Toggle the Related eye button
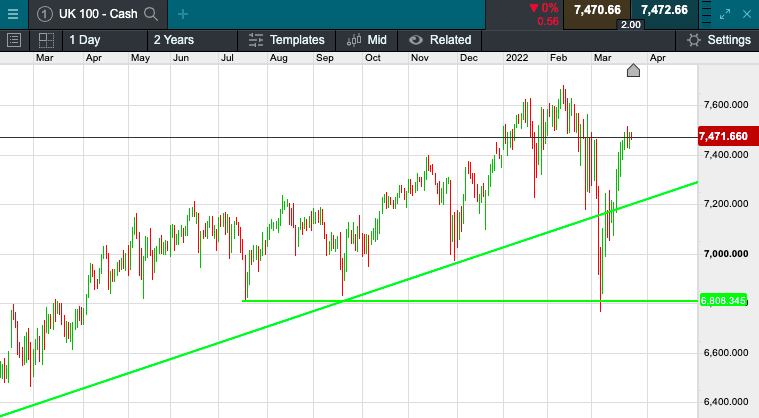The image size is (759, 418). point(440,40)
